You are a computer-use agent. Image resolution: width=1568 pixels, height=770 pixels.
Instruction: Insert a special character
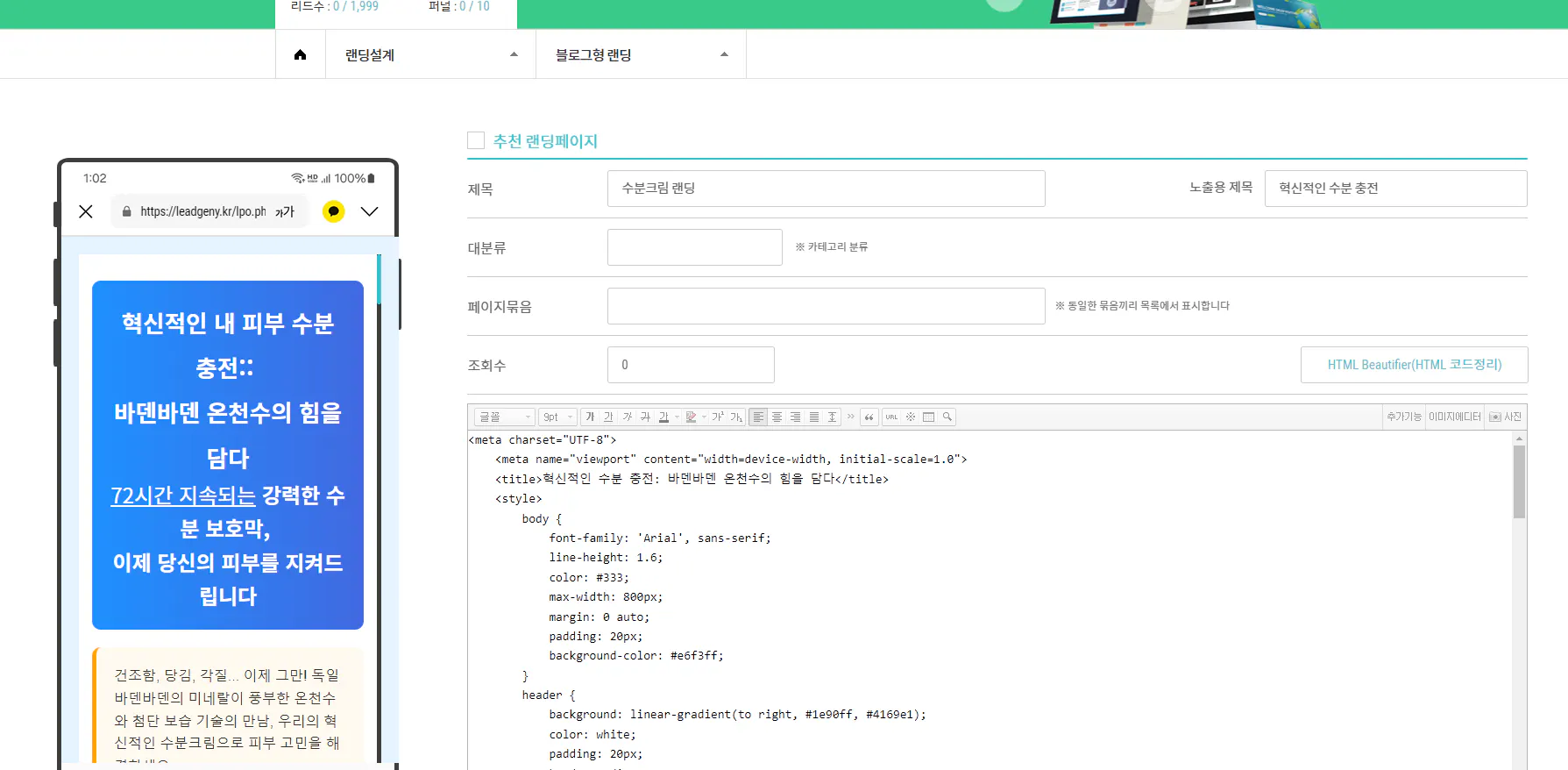pos(911,417)
